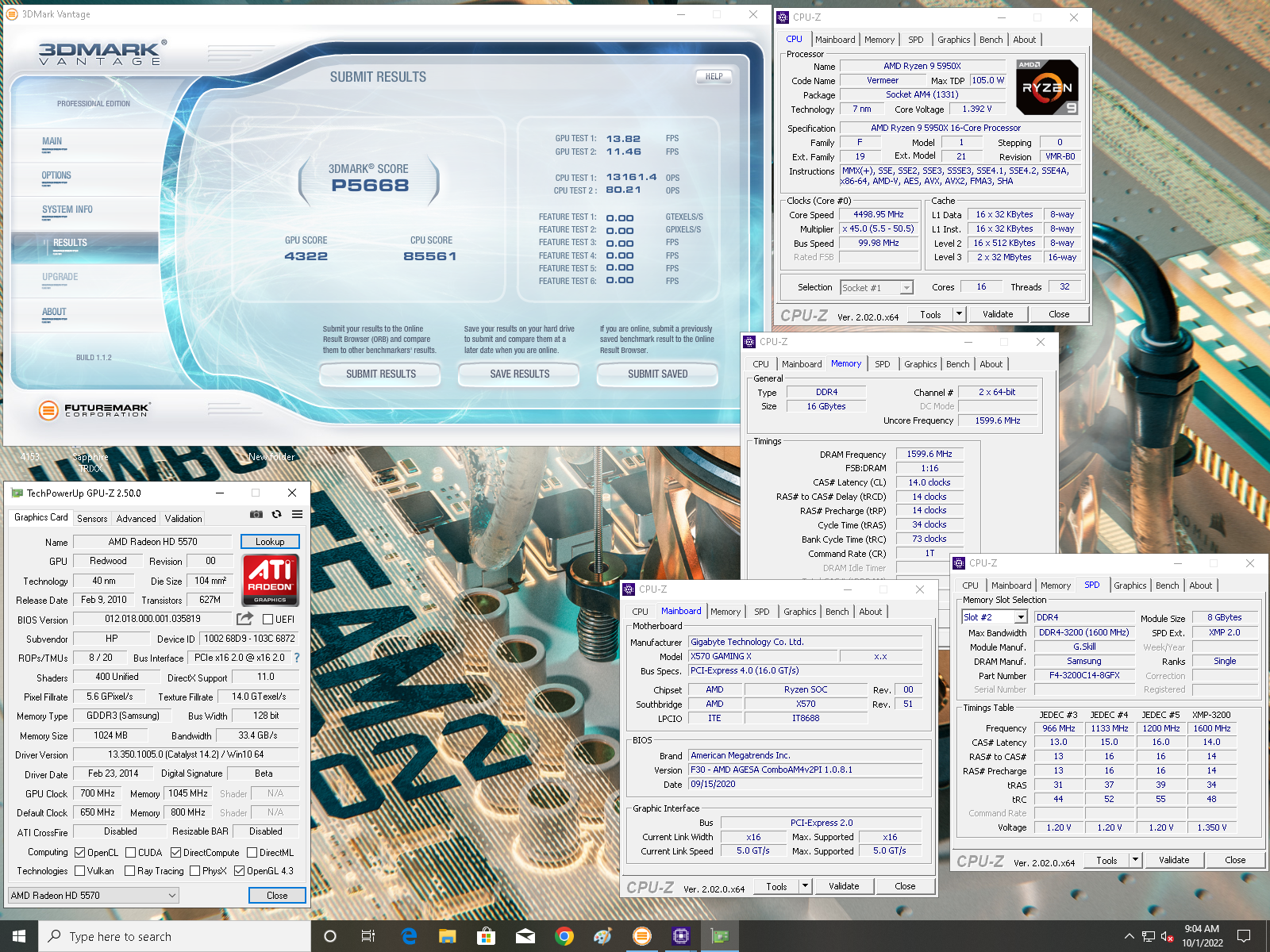Click the Cortana circle icon

tap(330, 936)
